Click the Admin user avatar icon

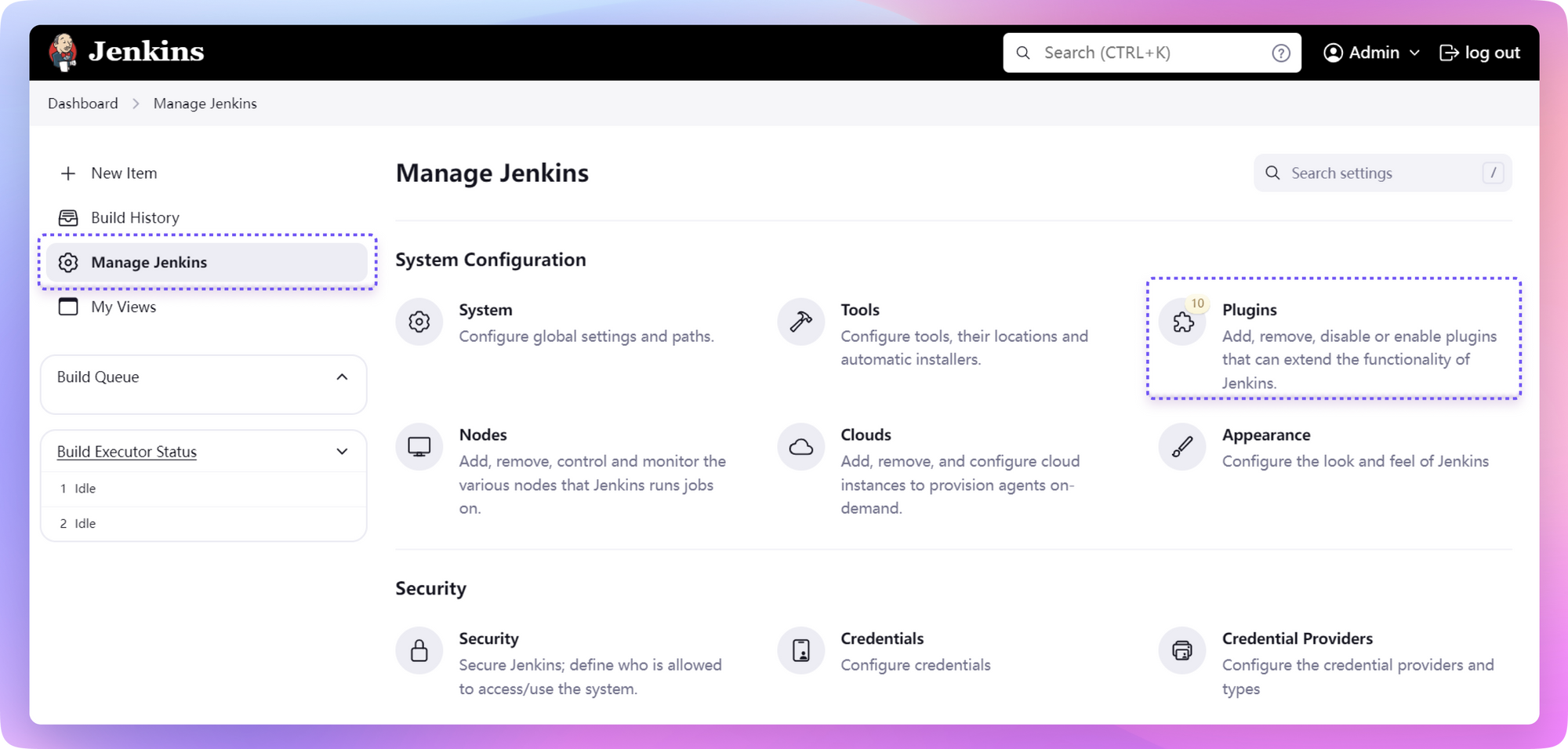1333,53
